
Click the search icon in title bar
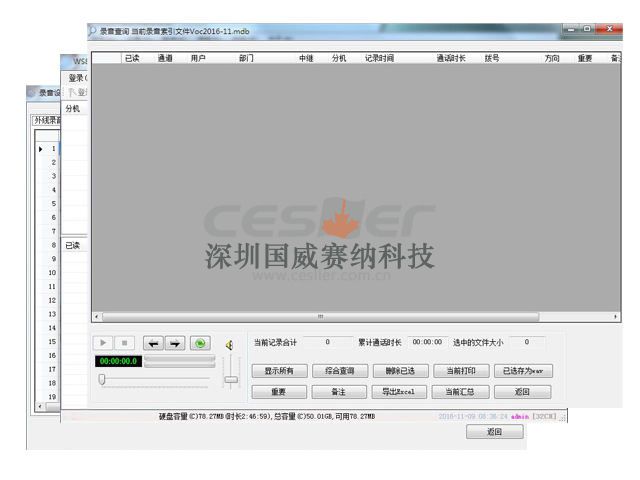(x=93, y=31)
